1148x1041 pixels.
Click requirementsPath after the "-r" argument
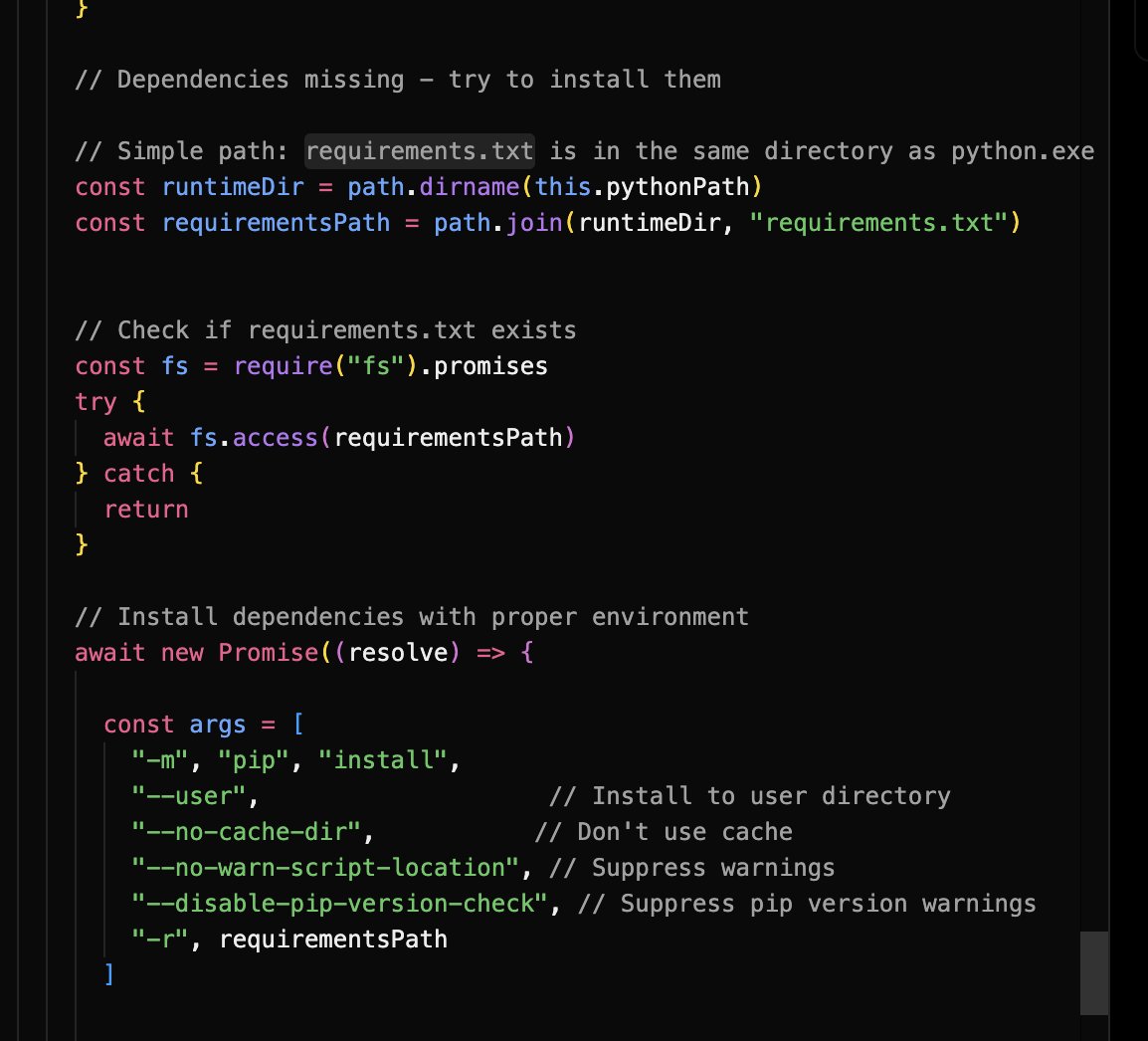coord(333,939)
